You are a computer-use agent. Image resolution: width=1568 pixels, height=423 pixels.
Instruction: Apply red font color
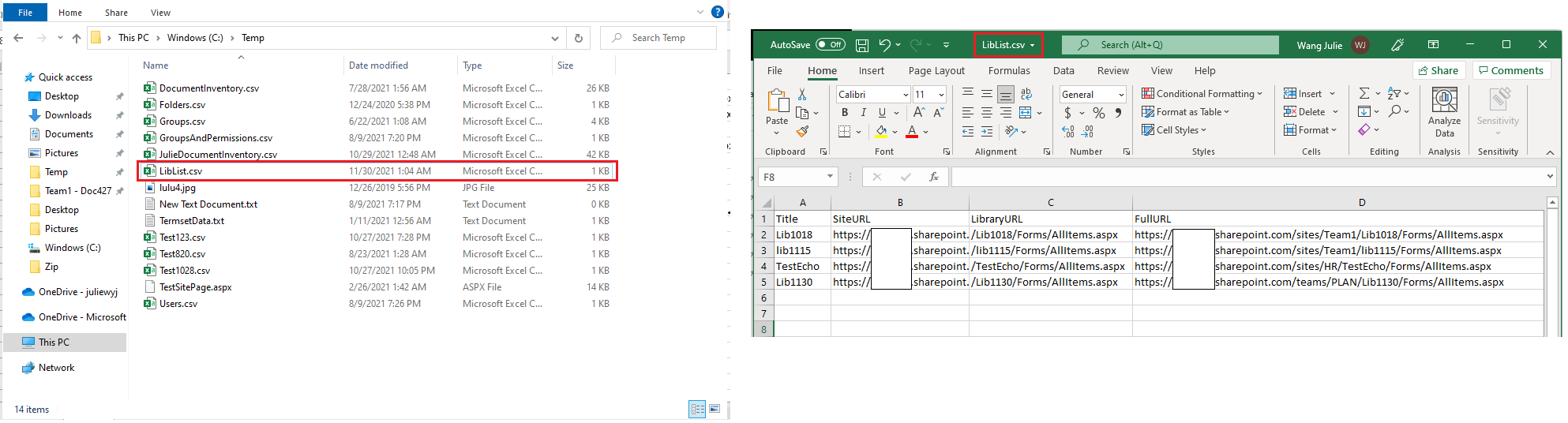(912, 132)
